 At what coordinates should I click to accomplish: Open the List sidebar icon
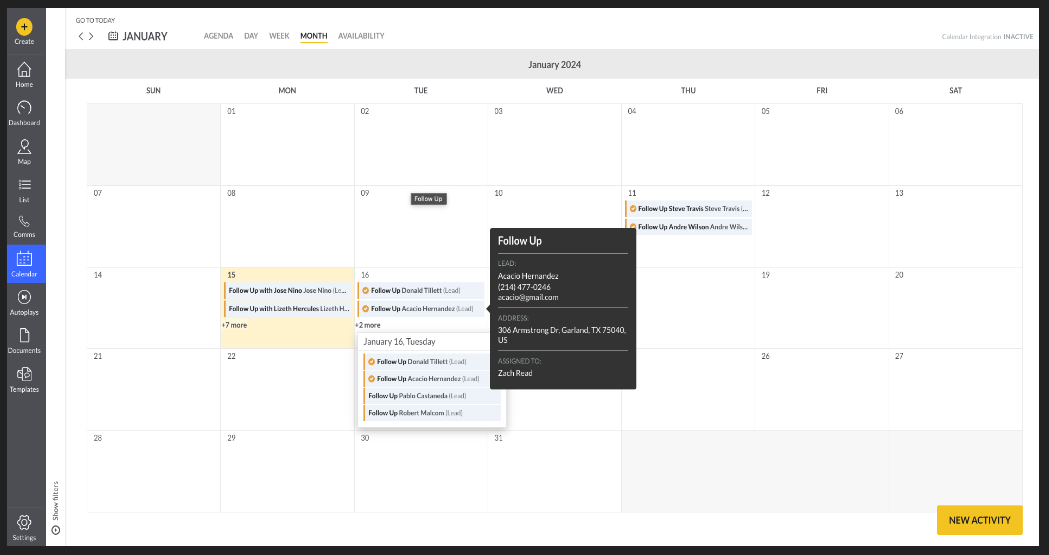24,190
